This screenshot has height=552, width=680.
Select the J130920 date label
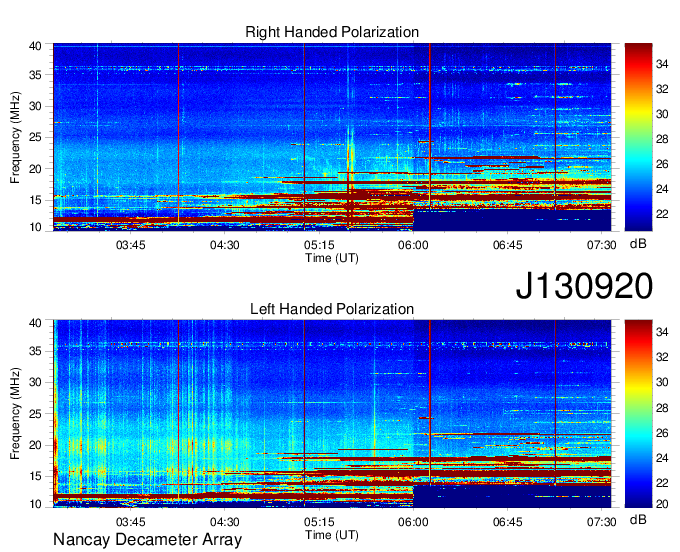pos(584,286)
